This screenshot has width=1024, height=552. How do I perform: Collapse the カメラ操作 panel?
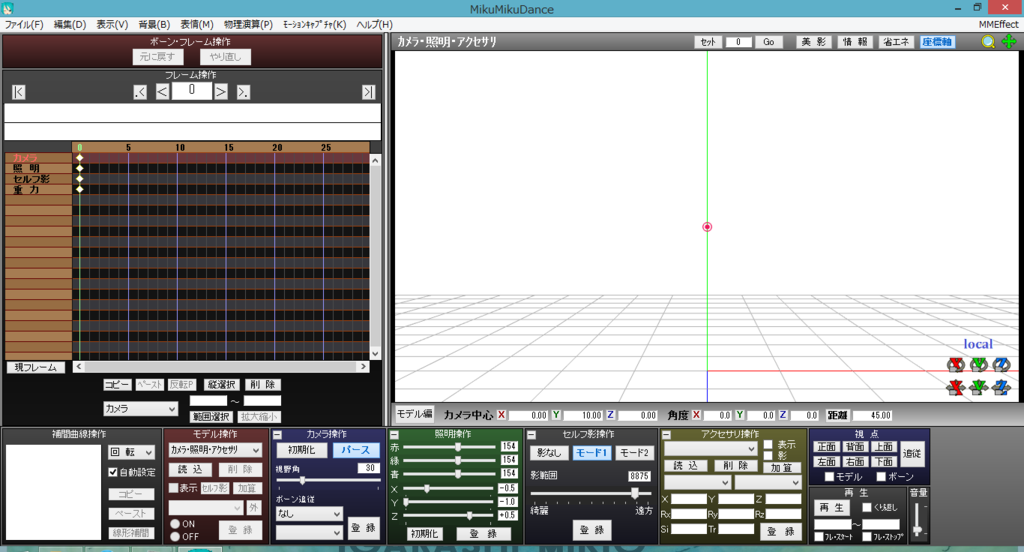[278, 434]
